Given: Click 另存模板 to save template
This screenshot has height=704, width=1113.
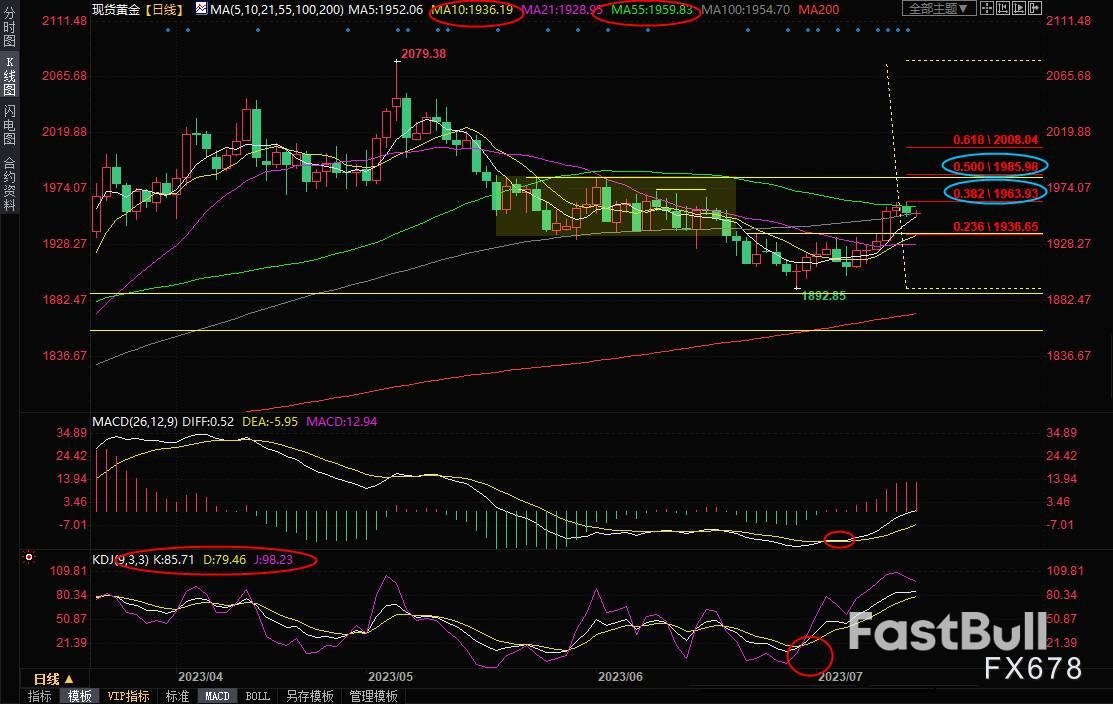Looking at the screenshot, I should (x=309, y=696).
